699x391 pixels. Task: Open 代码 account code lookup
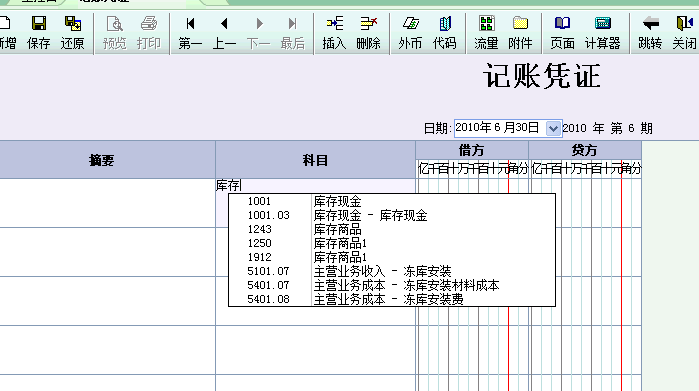pos(444,33)
